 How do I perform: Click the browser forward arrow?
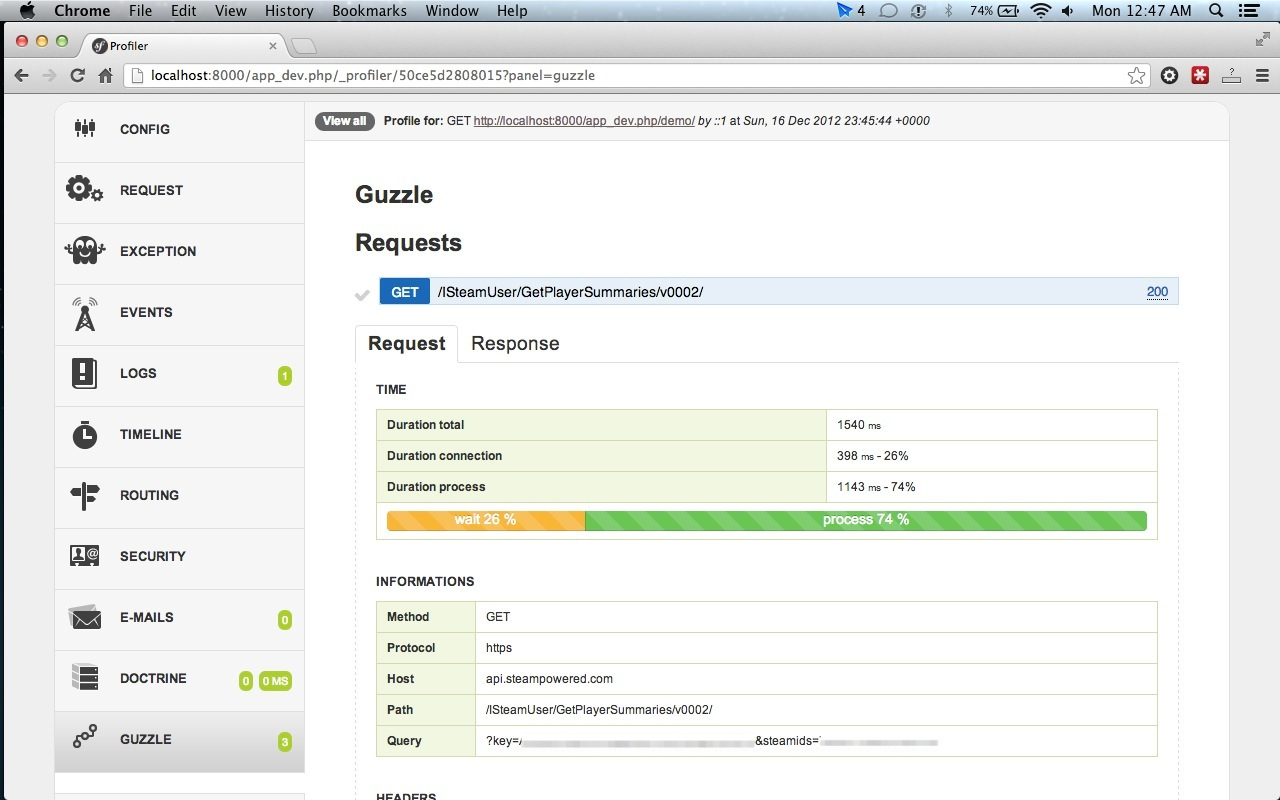tap(49, 75)
